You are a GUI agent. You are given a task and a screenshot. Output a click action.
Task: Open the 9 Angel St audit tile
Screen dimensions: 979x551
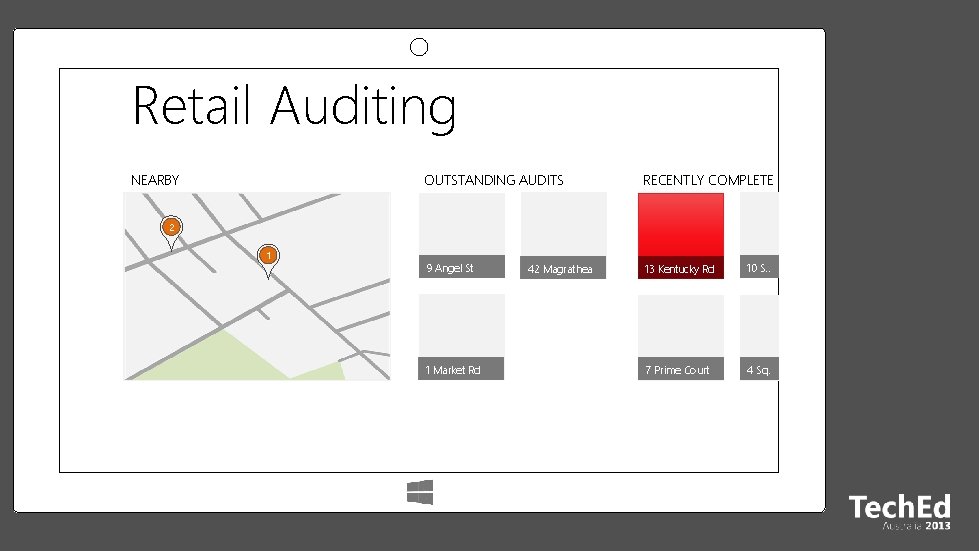point(461,235)
